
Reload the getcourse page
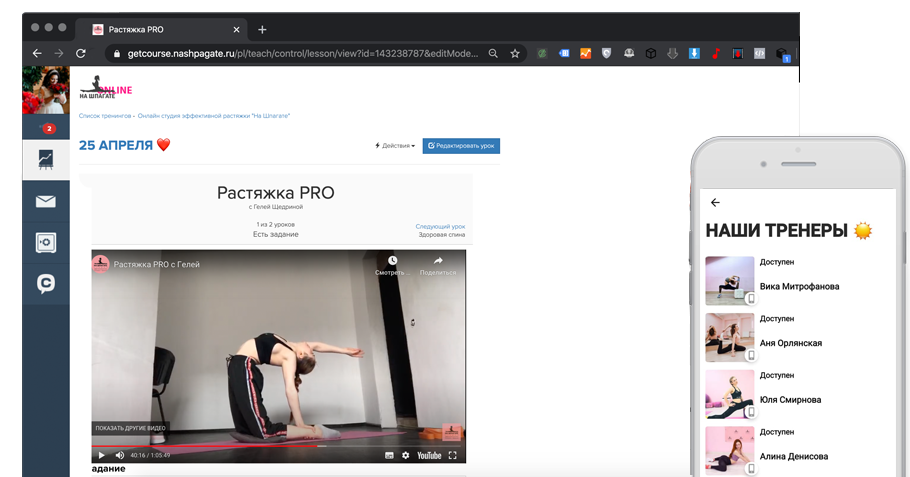81,53
